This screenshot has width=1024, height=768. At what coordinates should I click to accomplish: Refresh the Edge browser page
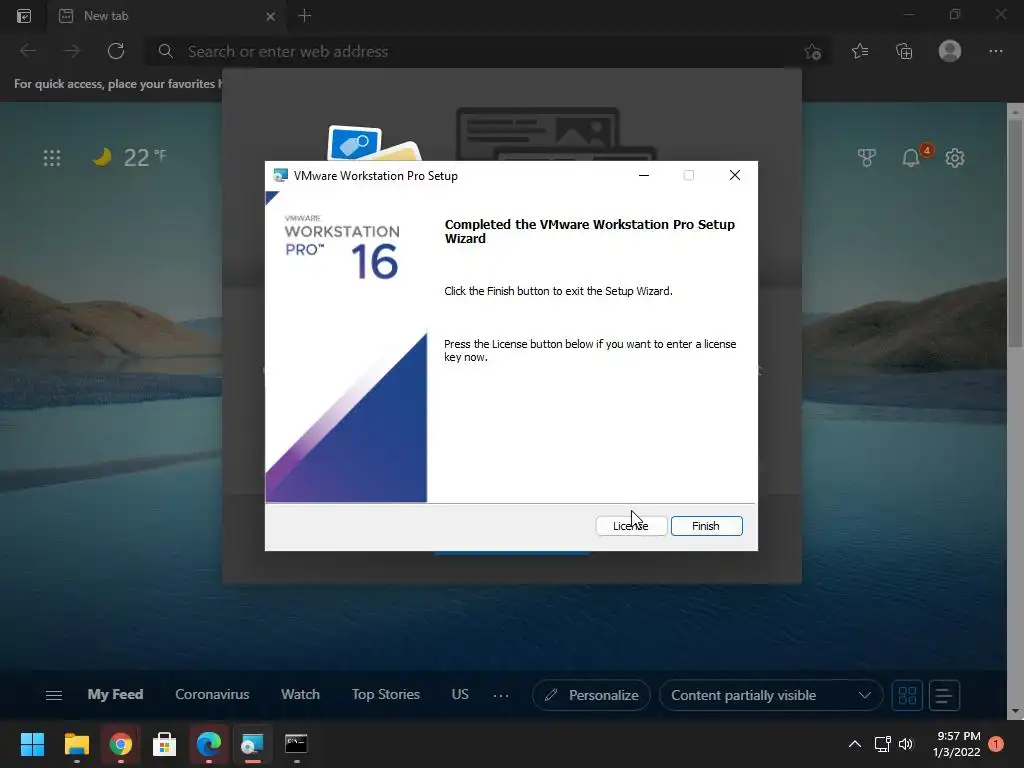(x=116, y=51)
